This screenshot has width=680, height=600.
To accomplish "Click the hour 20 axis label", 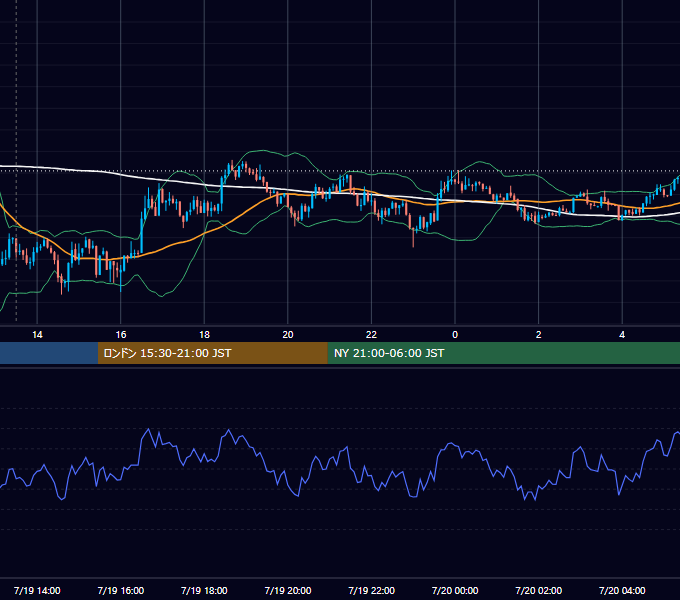I will pos(288,335).
